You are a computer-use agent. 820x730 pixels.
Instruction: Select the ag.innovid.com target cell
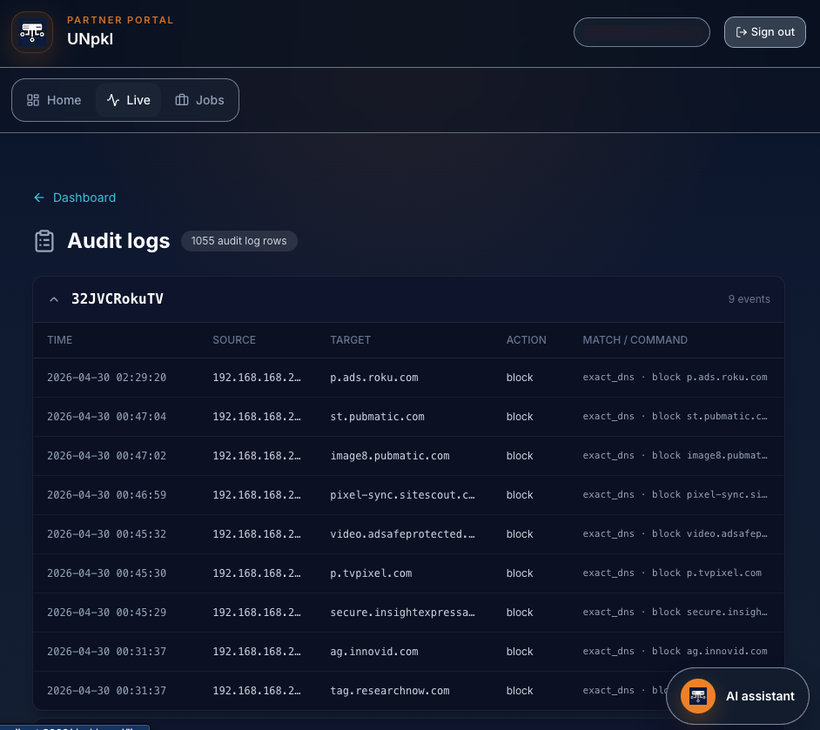(x=374, y=652)
